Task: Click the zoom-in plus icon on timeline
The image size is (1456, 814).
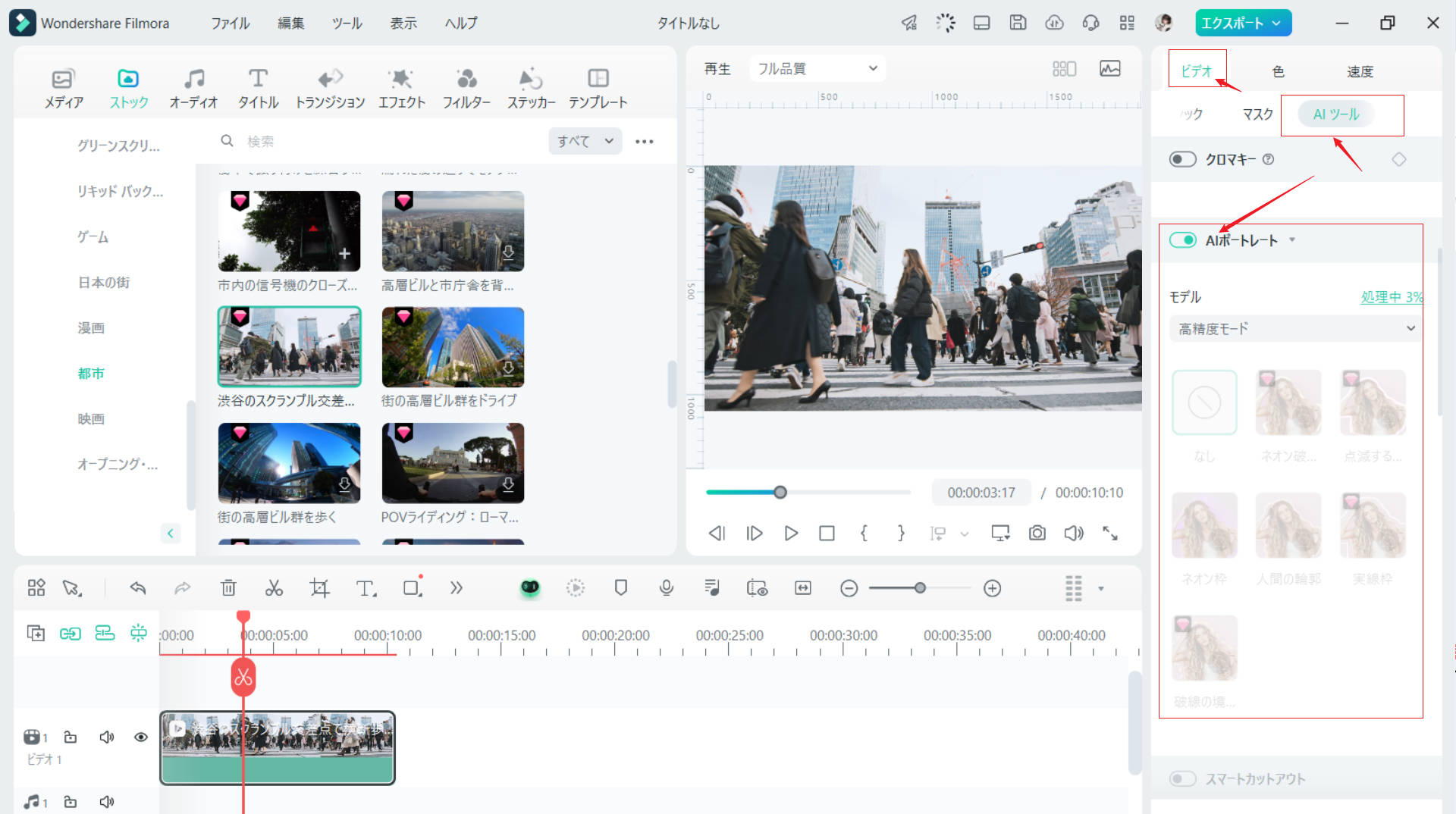Action: (992, 588)
